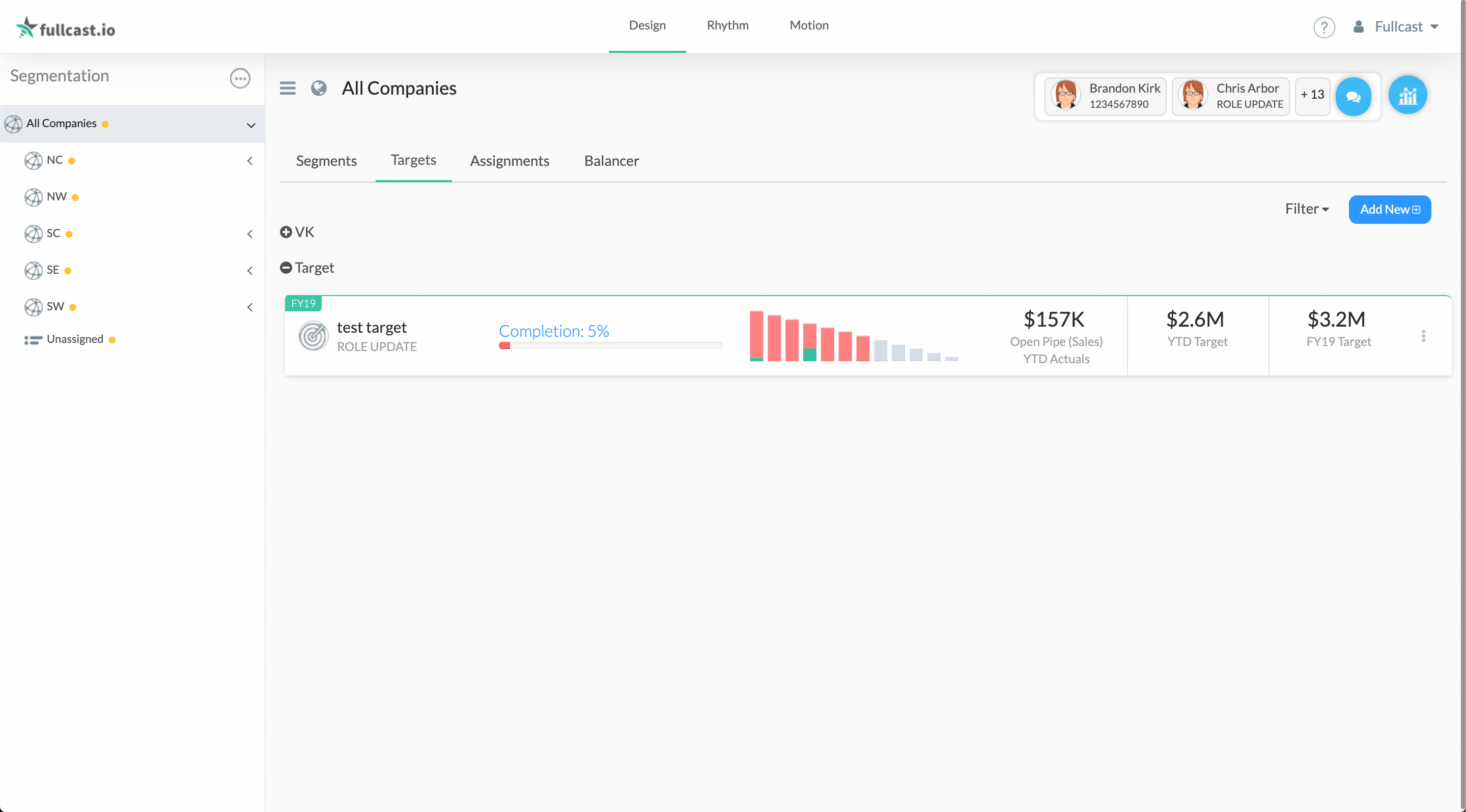Open the Filter dropdown

[1307, 209]
